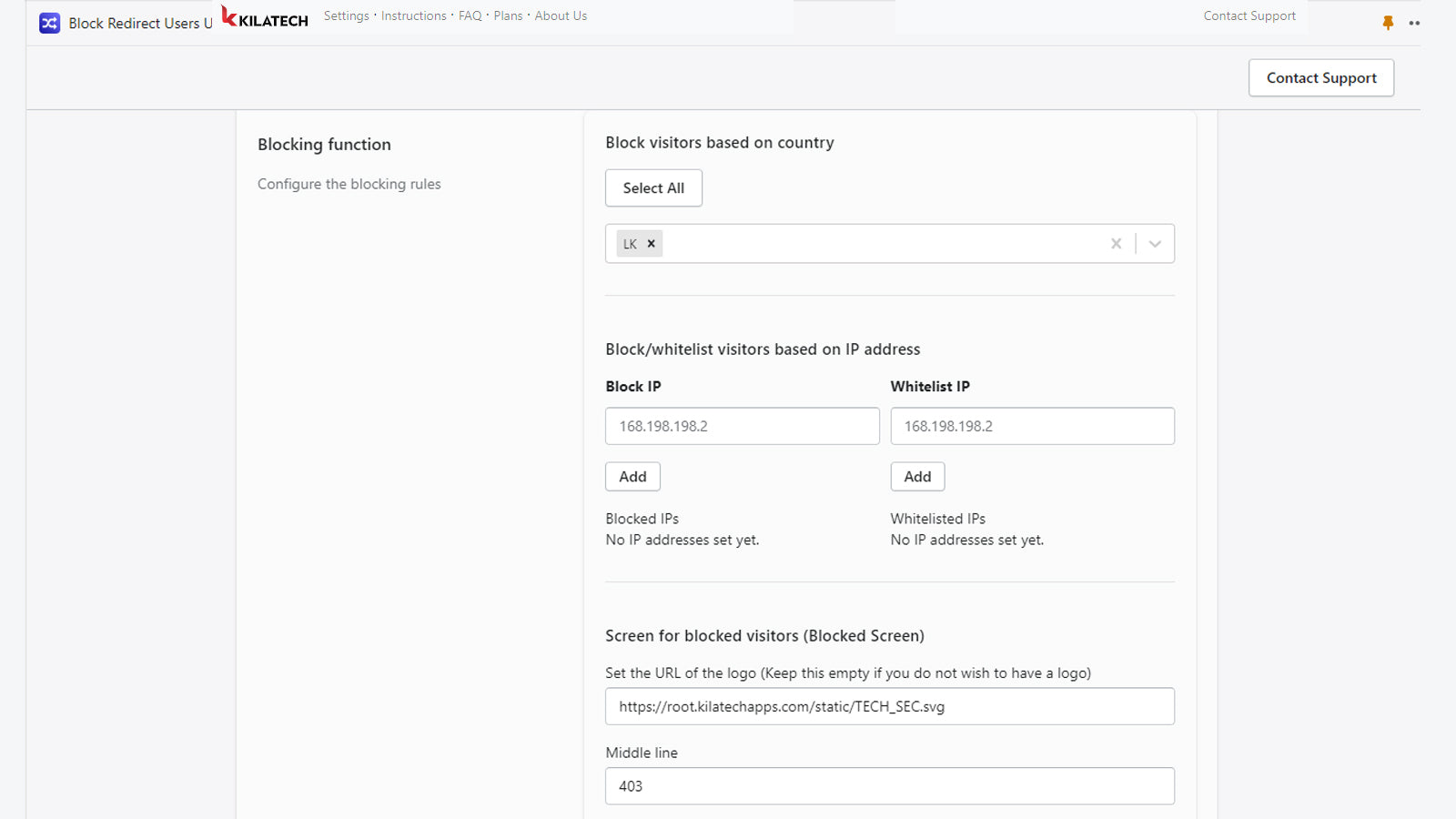Clear all selected countries in the selector
Viewport: 1456px width, 819px height.
[1116, 244]
